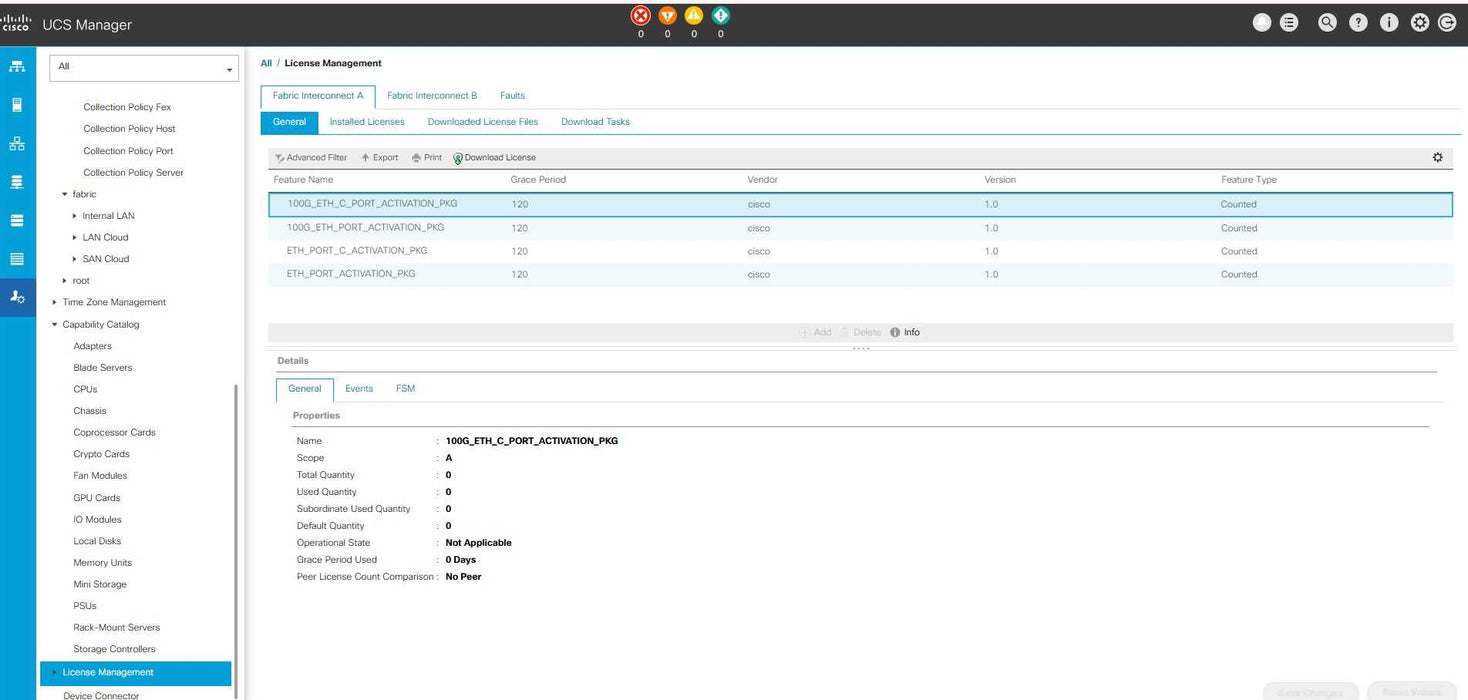Collapse the fabric tree node
Image resolution: width=1468 pixels, height=700 pixels.
click(x=65, y=194)
